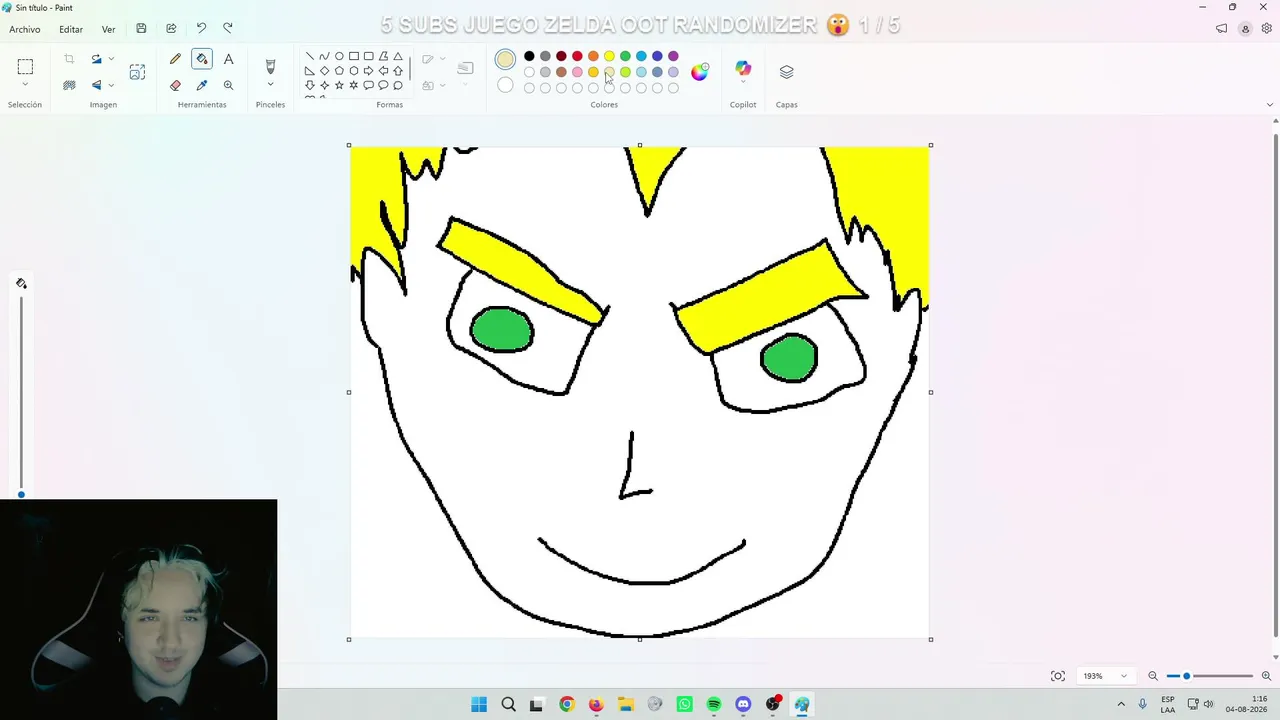This screenshot has width=1280, height=720.
Task: Select the Color picker eyedropper tool
Action: coord(202,86)
